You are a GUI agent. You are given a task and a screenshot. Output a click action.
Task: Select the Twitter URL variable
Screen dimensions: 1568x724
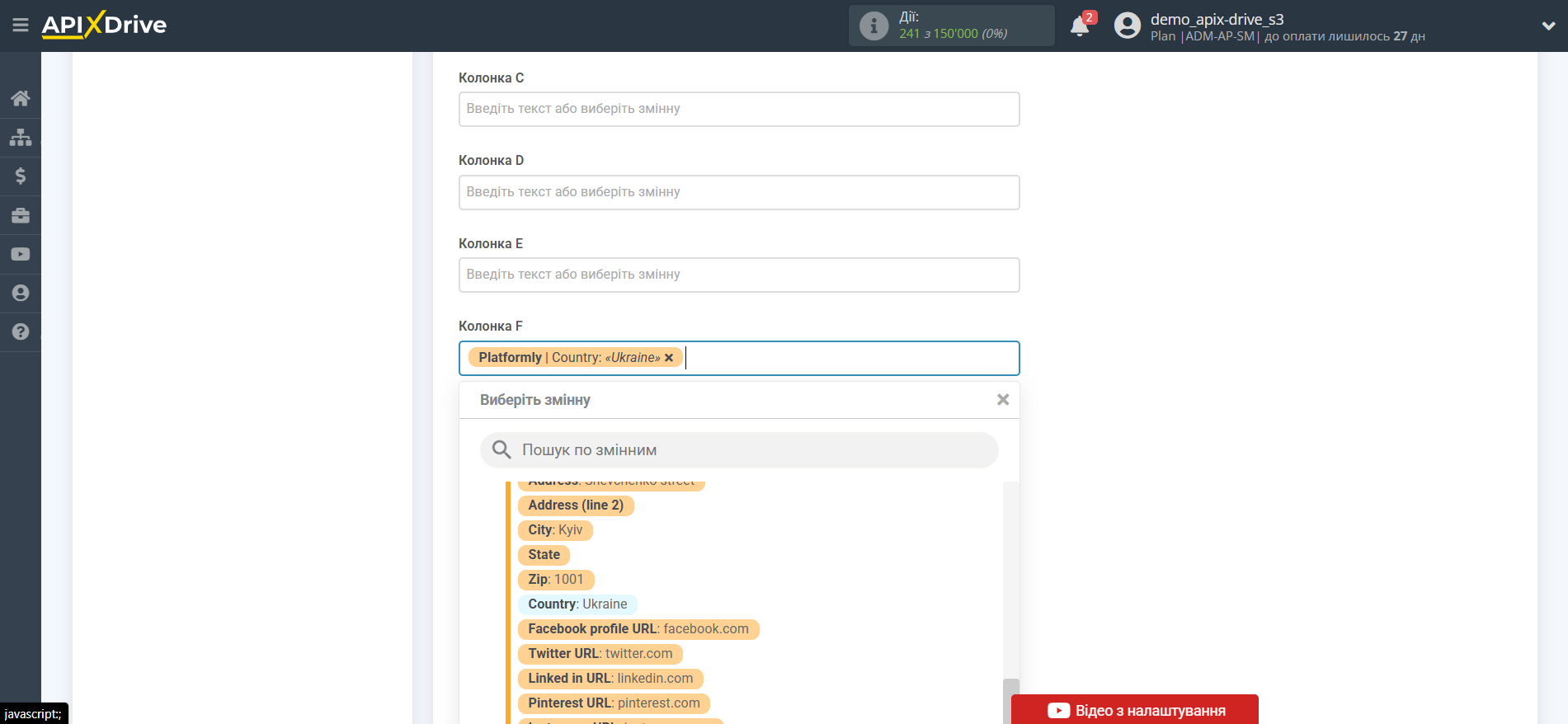[x=600, y=654]
